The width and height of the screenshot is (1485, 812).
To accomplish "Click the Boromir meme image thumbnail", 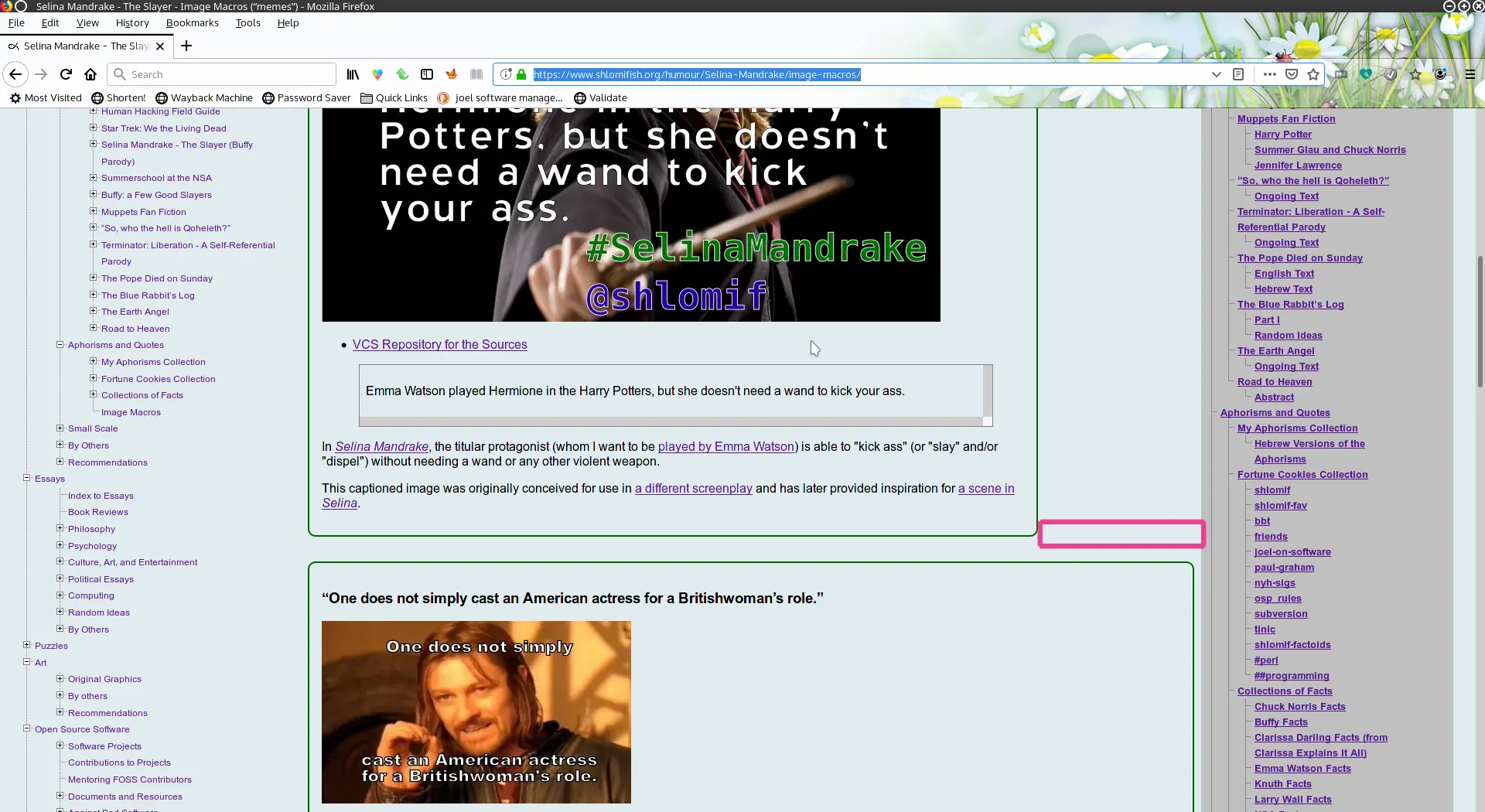I will point(476,711).
